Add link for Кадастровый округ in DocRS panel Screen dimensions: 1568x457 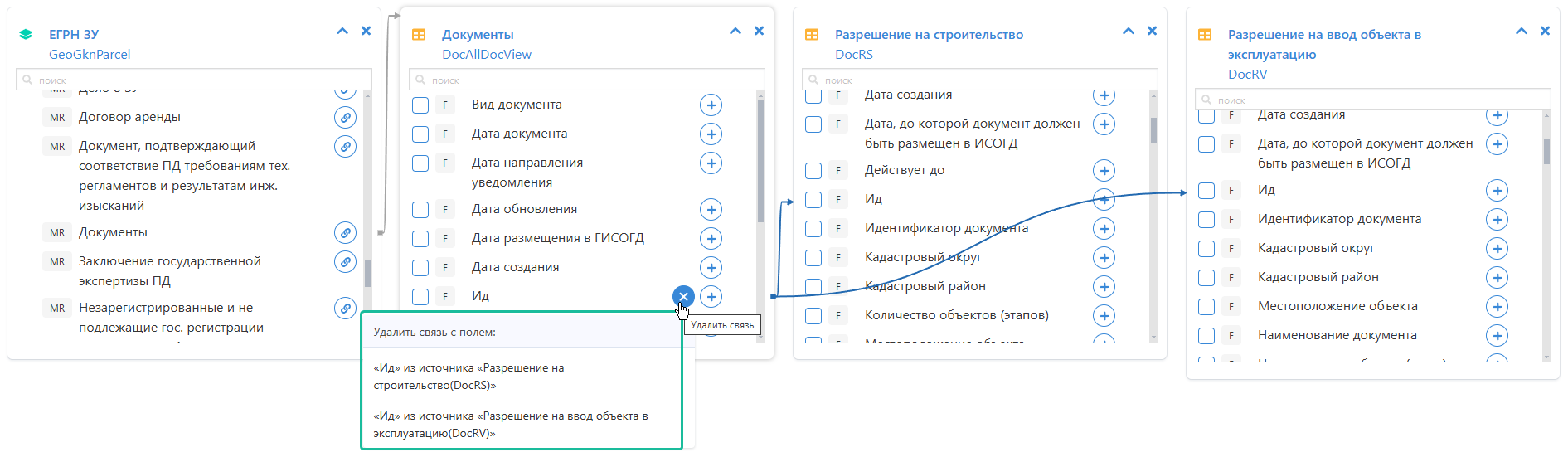(1104, 257)
